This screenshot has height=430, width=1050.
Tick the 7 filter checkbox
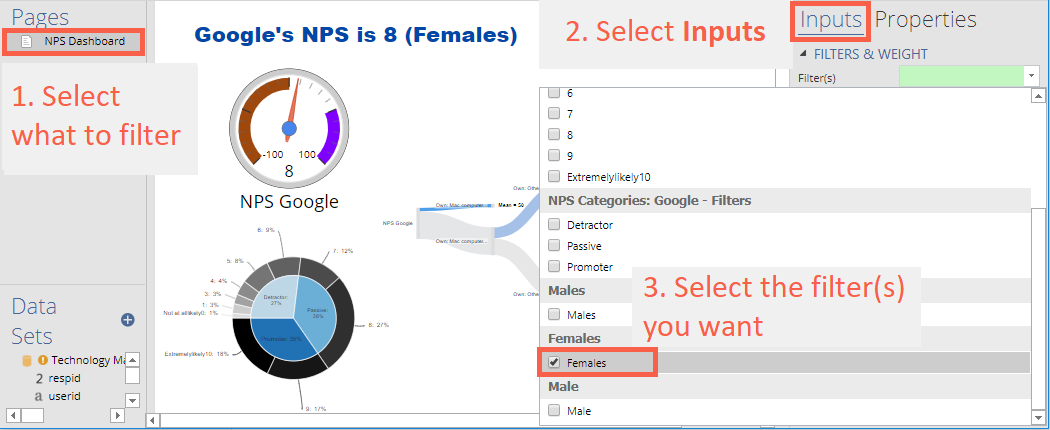point(554,114)
